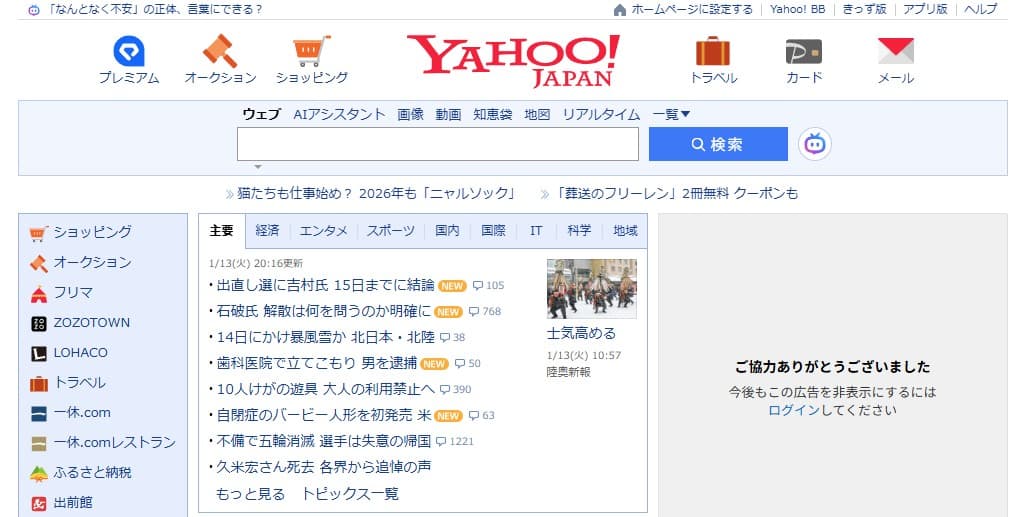Image resolution: width=1015 pixels, height=517 pixels.
Task: Switch to the 国際 news tab
Action: pyautogui.click(x=493, y=230)
